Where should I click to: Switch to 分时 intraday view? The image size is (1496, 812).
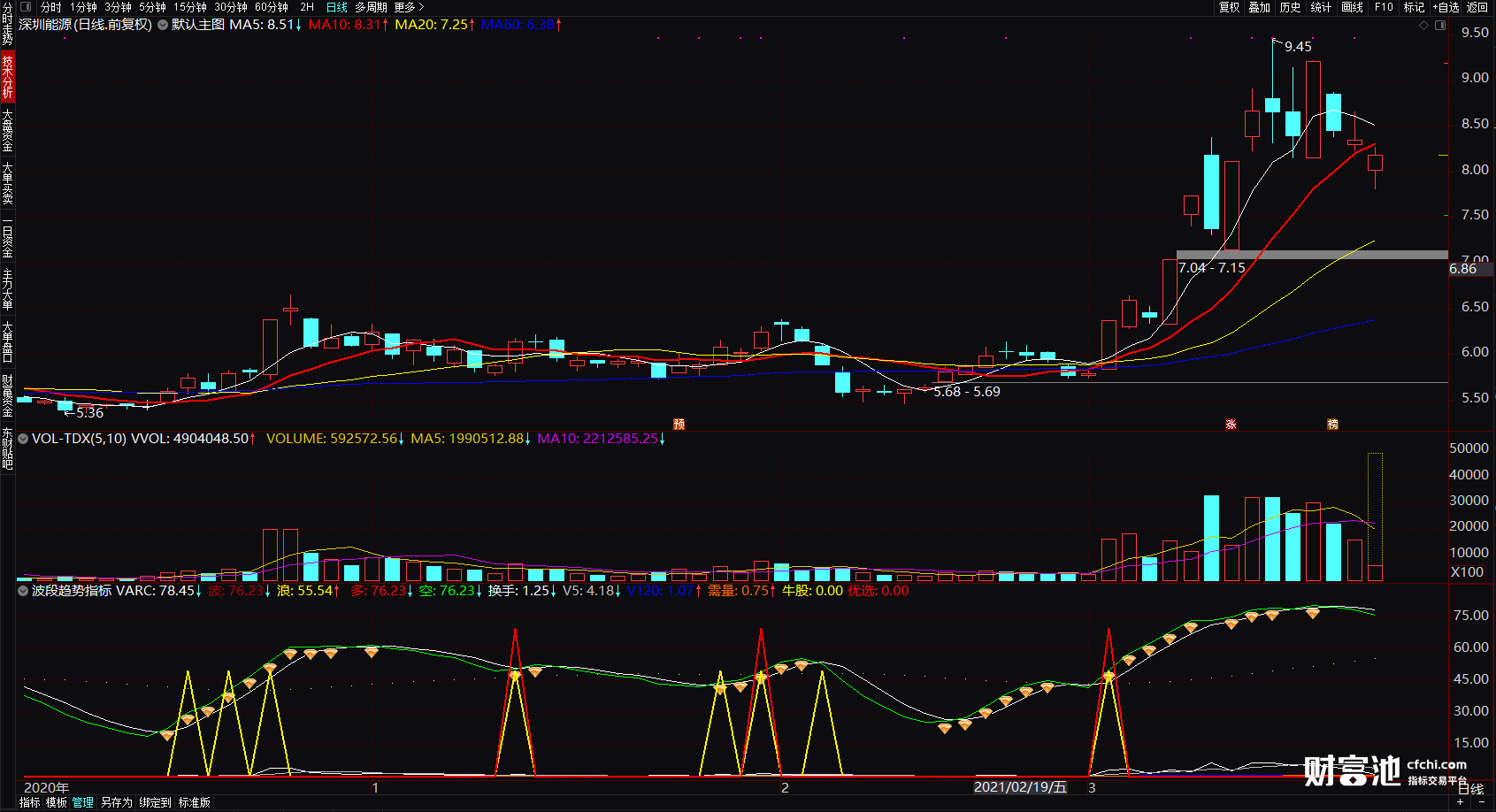tap(50, 7)
